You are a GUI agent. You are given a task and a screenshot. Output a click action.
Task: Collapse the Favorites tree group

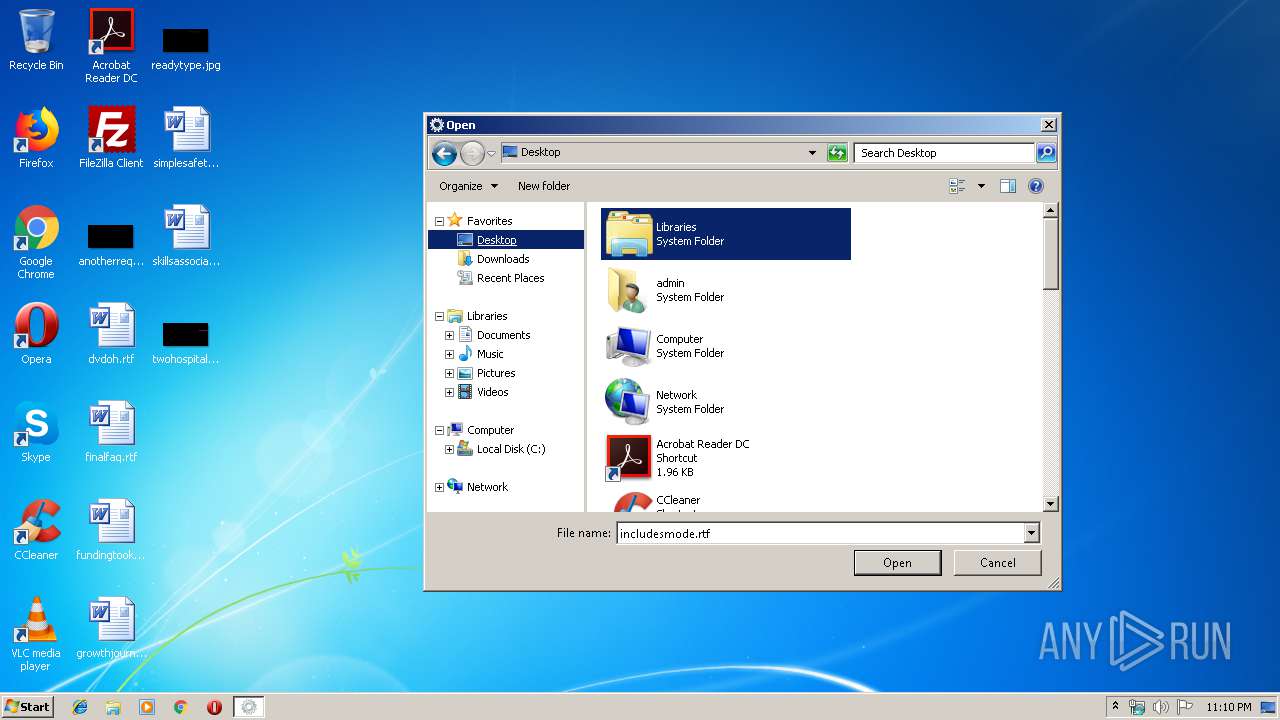point(439,221)
